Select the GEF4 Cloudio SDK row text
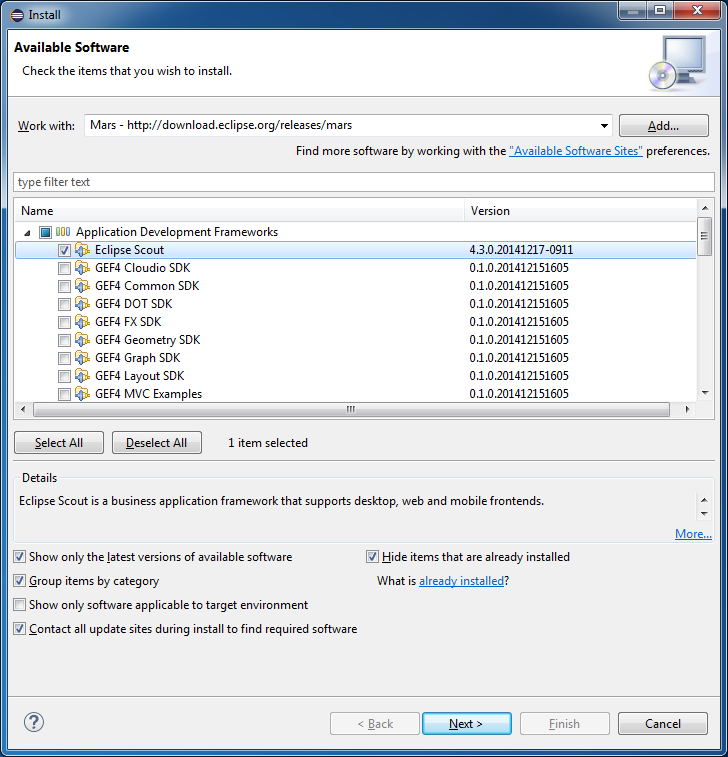This screenshot has width=728, height=757. (142, 268)
